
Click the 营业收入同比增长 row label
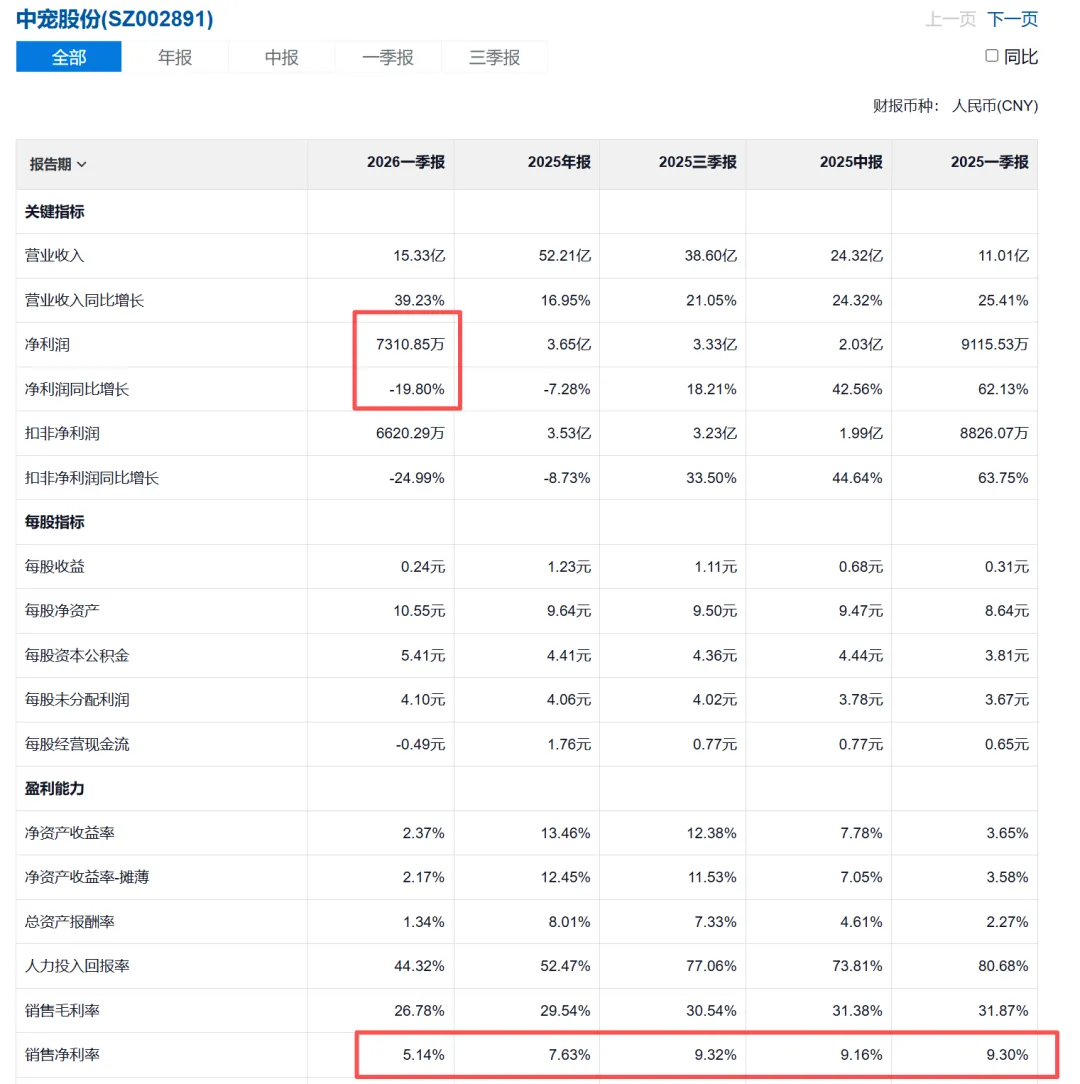[x=84, y=300]
